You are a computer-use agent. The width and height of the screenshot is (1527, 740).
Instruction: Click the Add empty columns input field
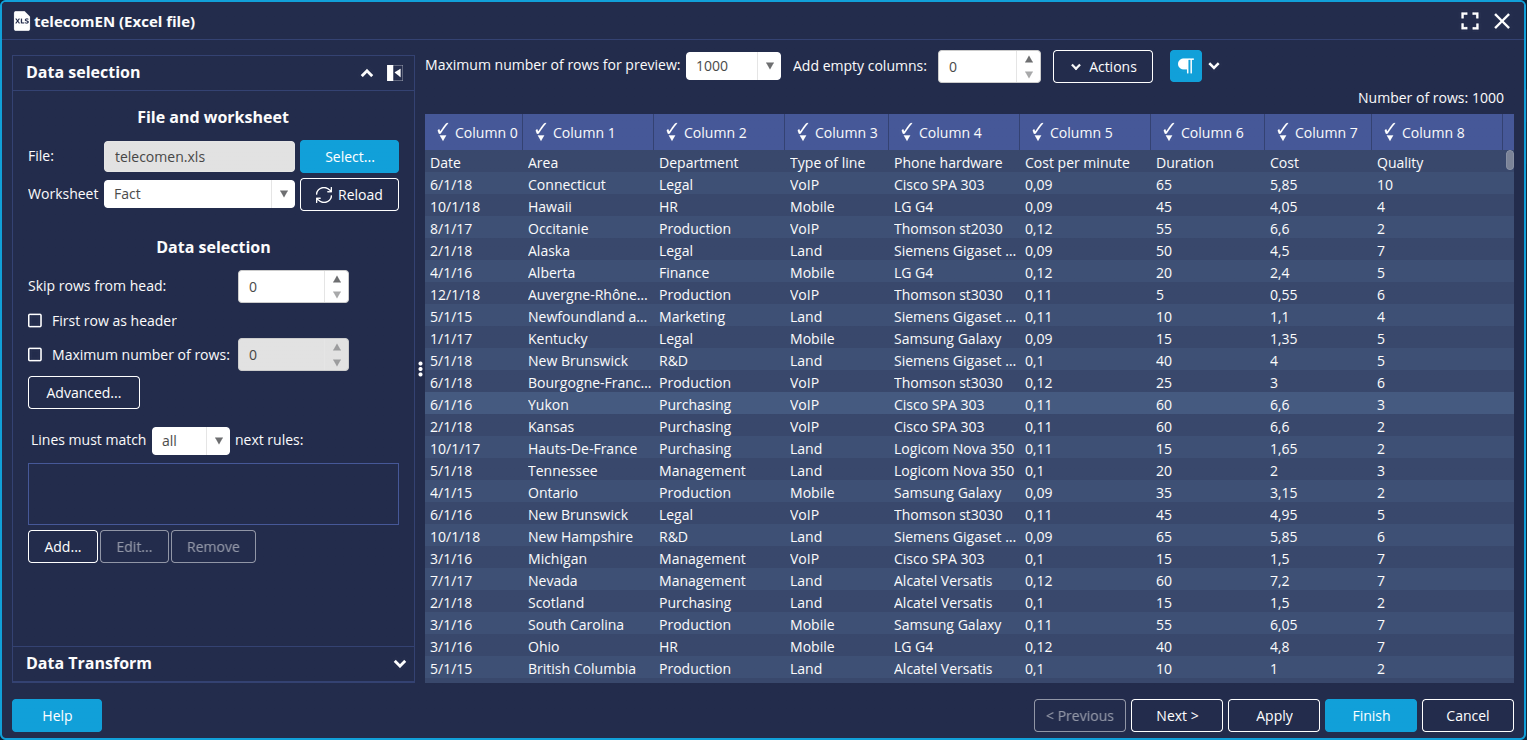click(977, 67)
